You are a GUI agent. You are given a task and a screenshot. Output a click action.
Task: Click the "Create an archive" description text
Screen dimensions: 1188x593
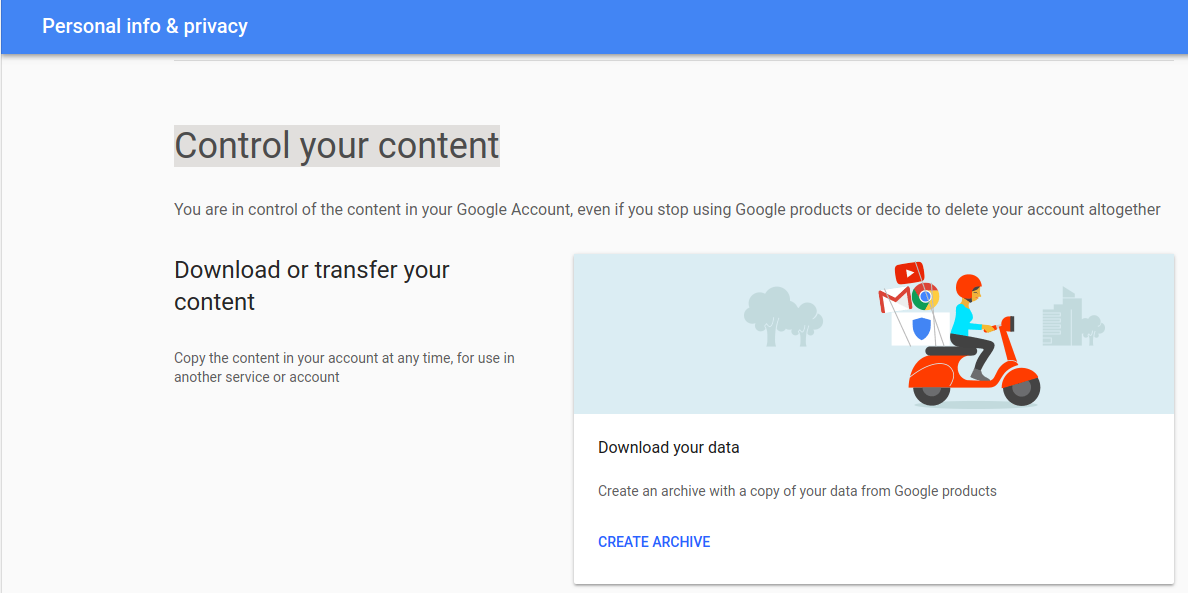(797, 491)
